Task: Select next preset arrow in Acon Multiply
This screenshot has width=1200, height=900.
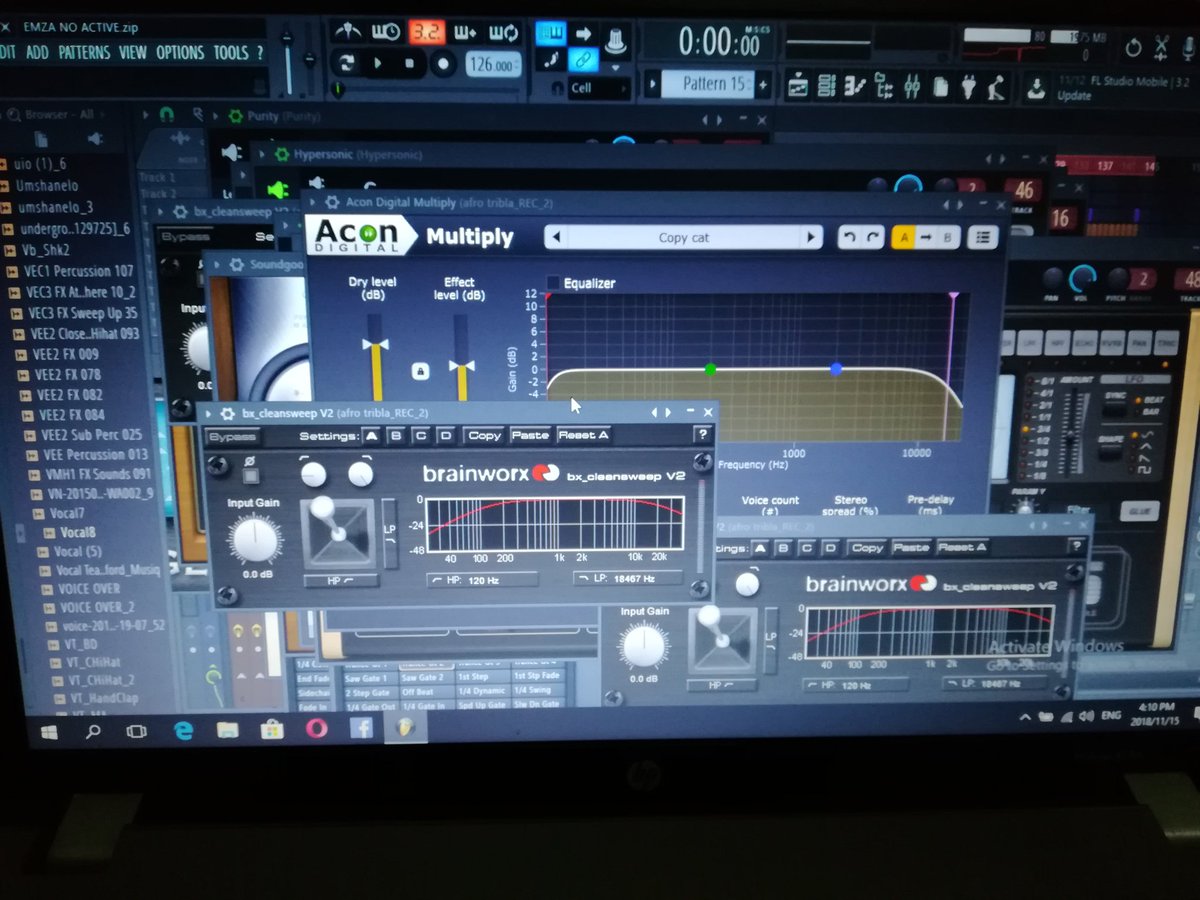Action: pos(813,238)
